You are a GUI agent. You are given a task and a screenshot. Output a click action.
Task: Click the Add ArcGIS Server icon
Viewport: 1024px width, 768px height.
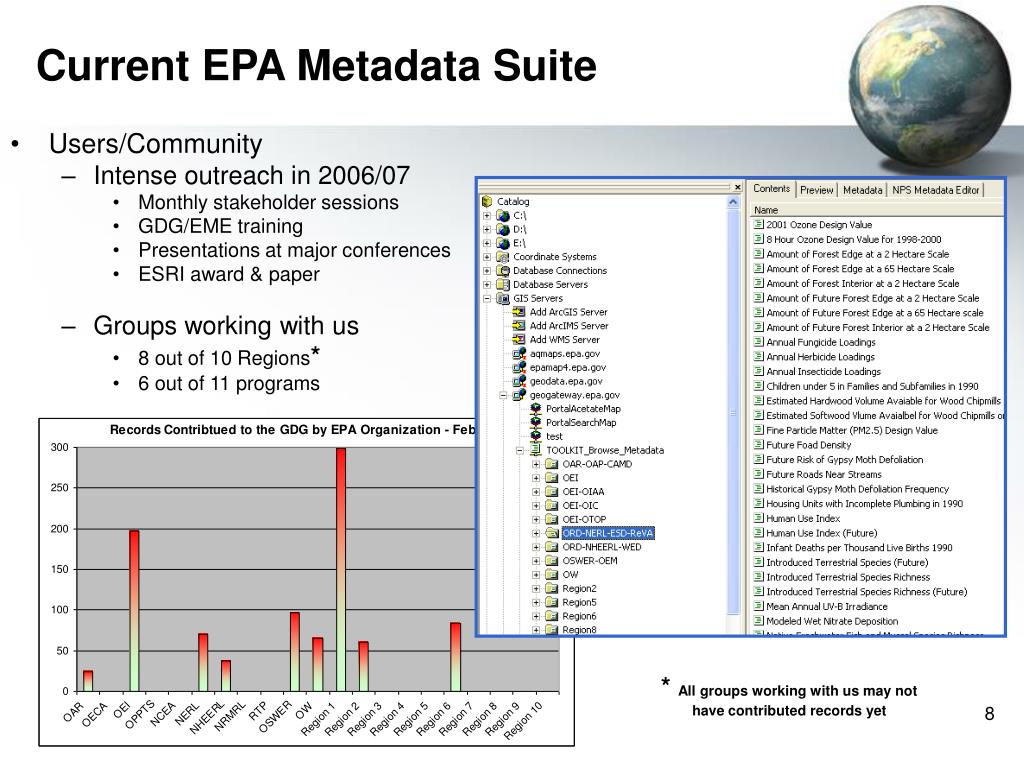[x=519, y=312]
